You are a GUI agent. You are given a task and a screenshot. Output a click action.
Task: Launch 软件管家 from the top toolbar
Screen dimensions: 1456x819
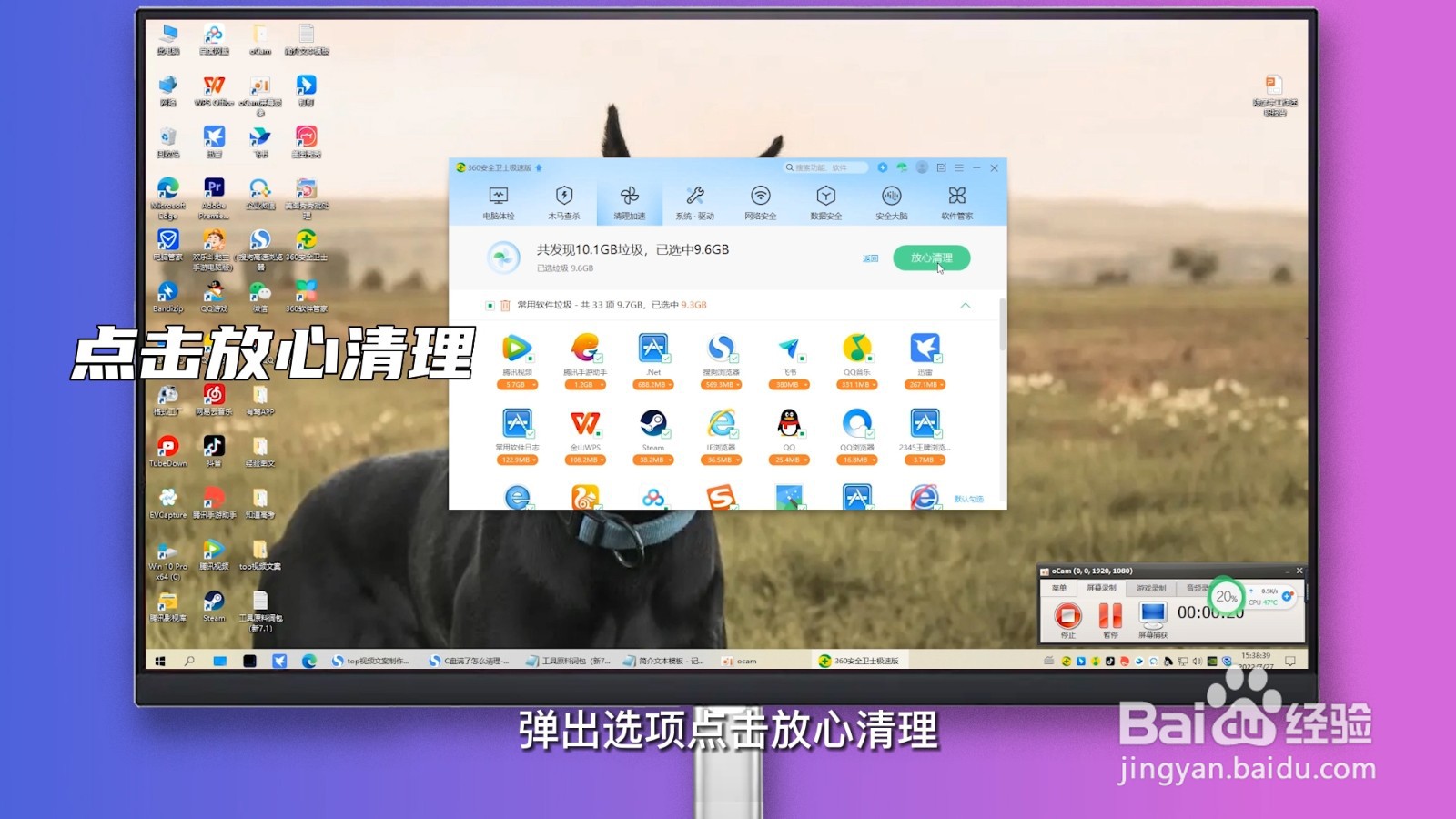[x=956, y=201]
